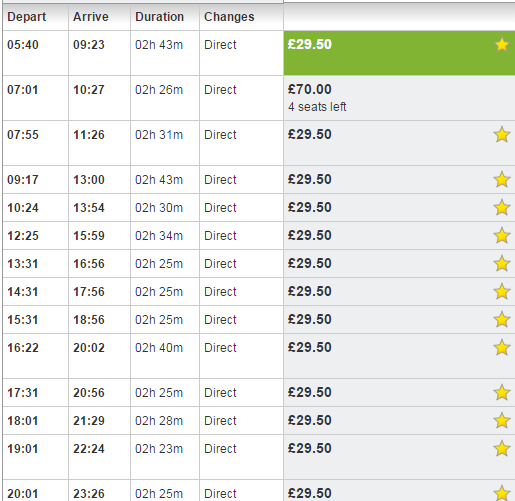Image resolution: width=515 pixels, height=501 pixels.
Task: Click the 02h 28m duration
Action: [x=159, y=420]
